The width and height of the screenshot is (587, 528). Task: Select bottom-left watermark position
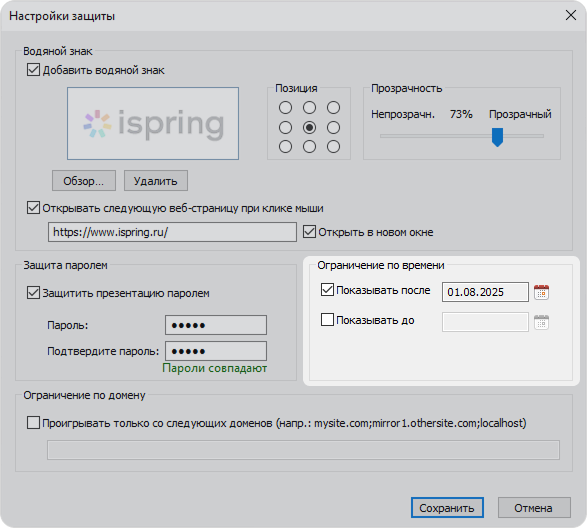[285, 146]
